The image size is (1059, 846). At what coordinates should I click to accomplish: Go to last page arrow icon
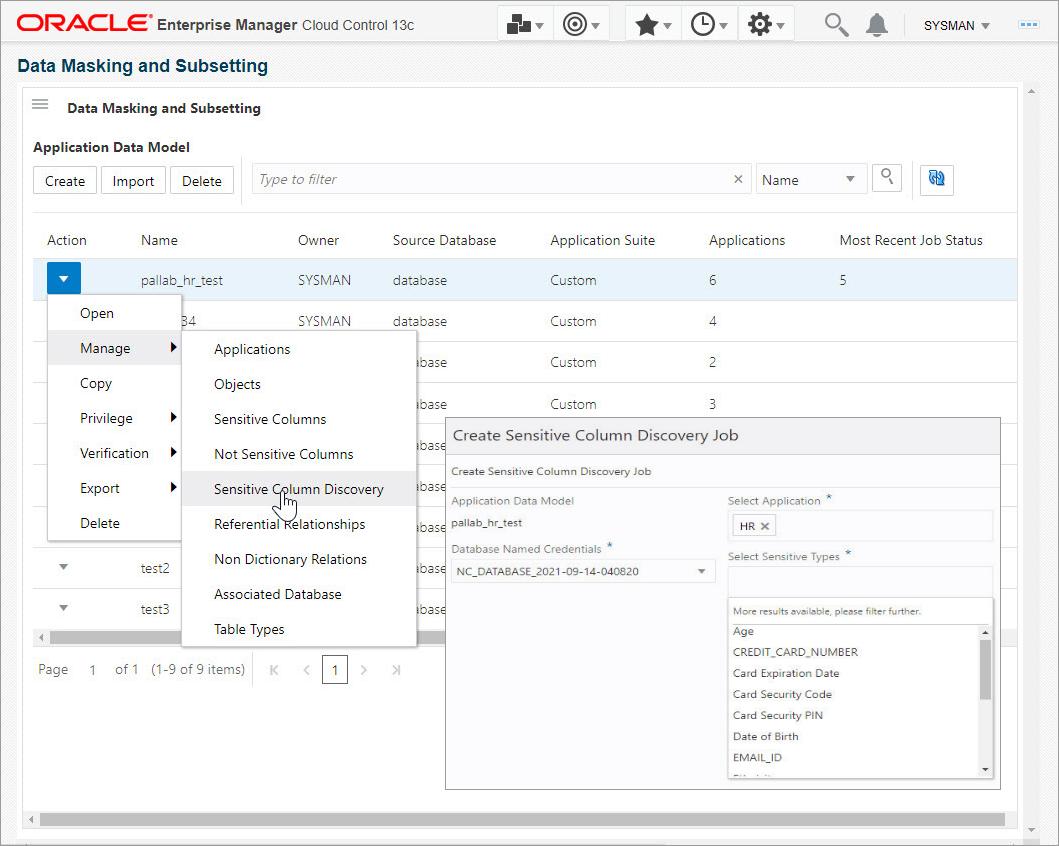point(396,670)
